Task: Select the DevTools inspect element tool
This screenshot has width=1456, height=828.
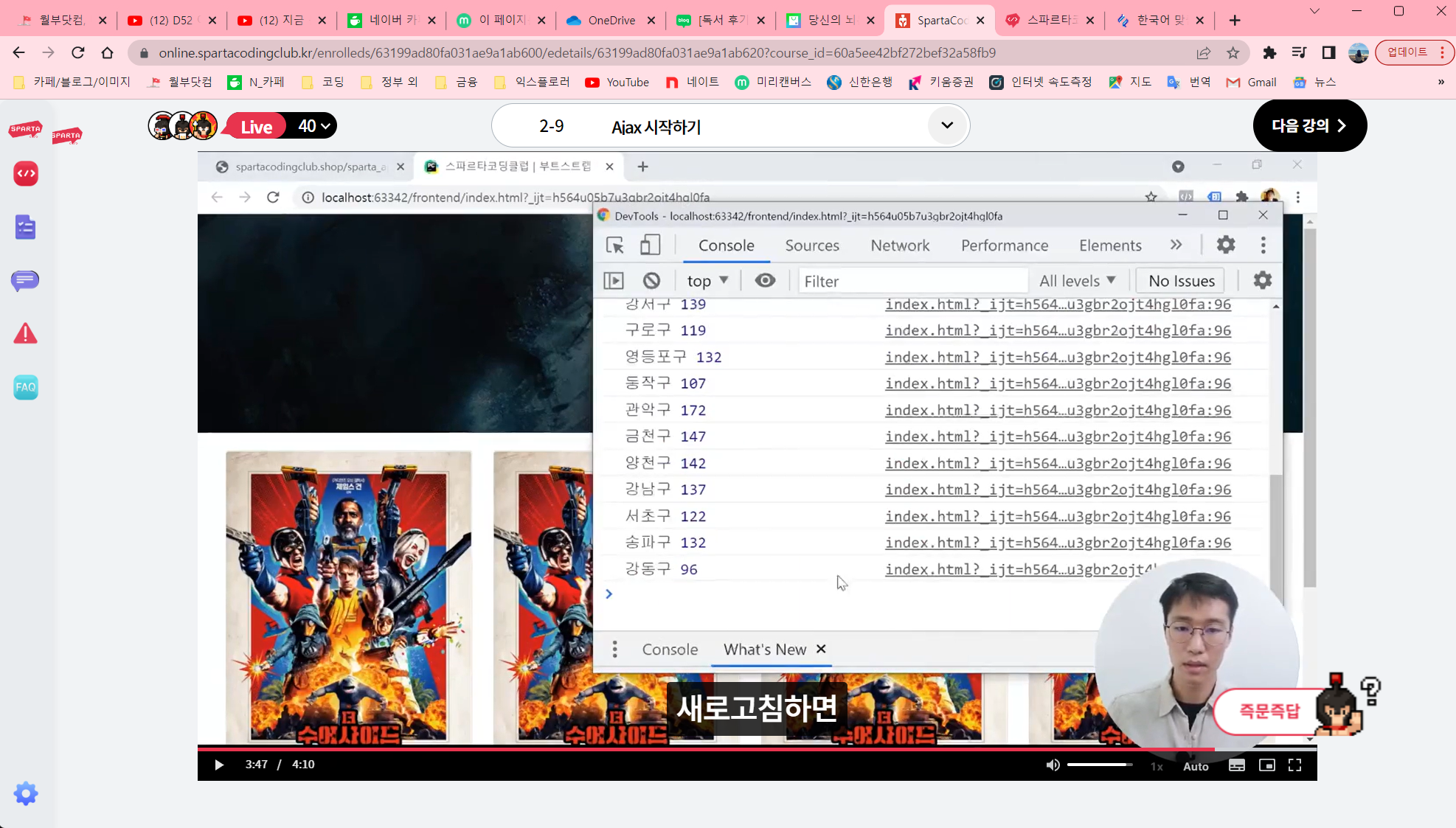Action: tap(614, 245)
